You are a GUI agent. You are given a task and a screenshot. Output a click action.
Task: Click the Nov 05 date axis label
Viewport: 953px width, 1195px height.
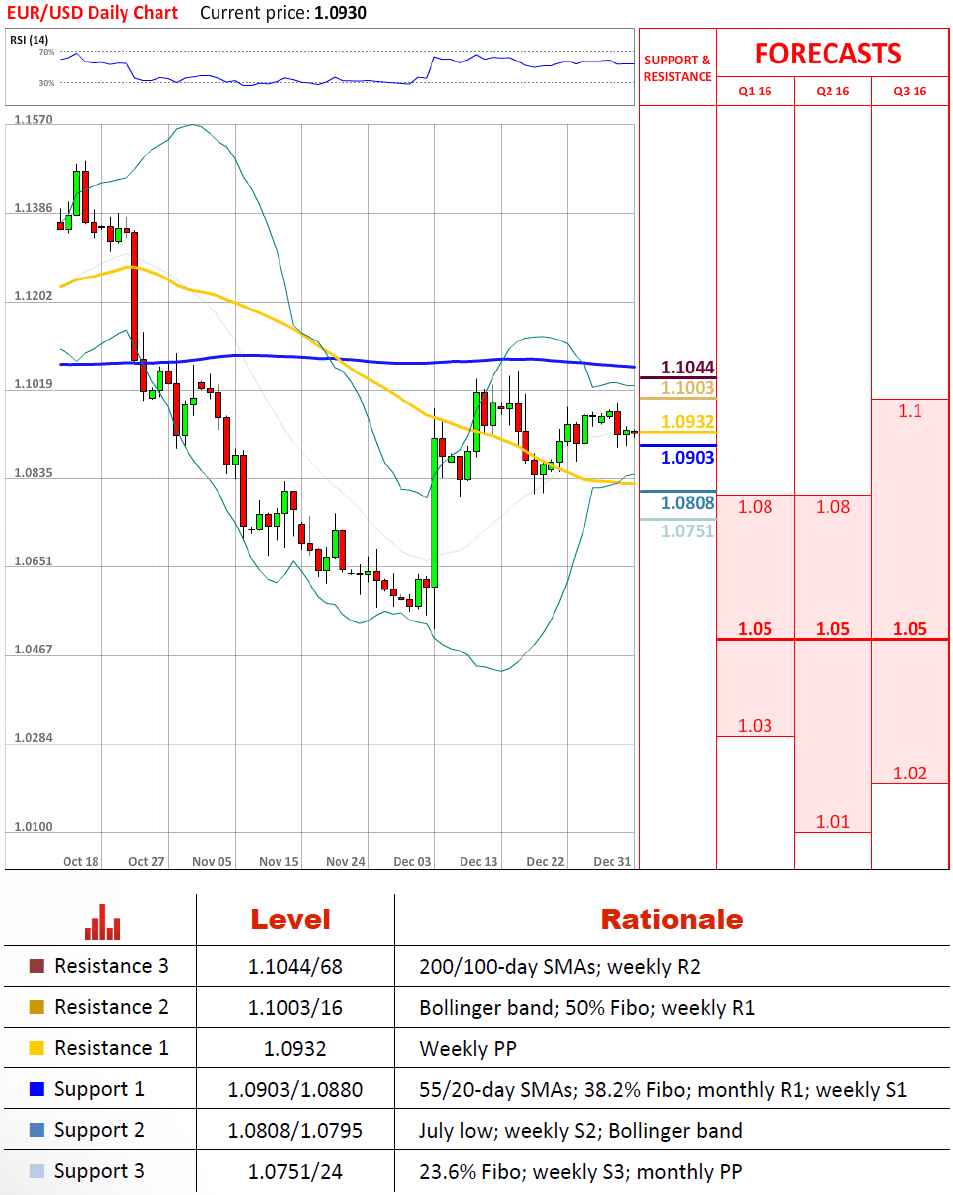click(x=212, y=862)
